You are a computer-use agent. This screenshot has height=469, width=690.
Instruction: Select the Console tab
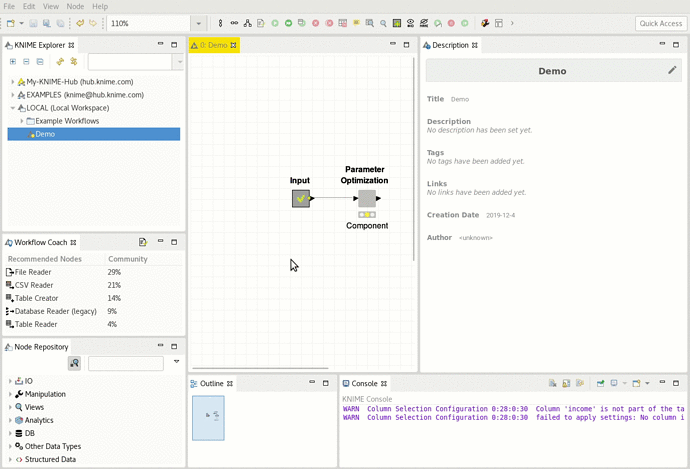coord(364,384)
